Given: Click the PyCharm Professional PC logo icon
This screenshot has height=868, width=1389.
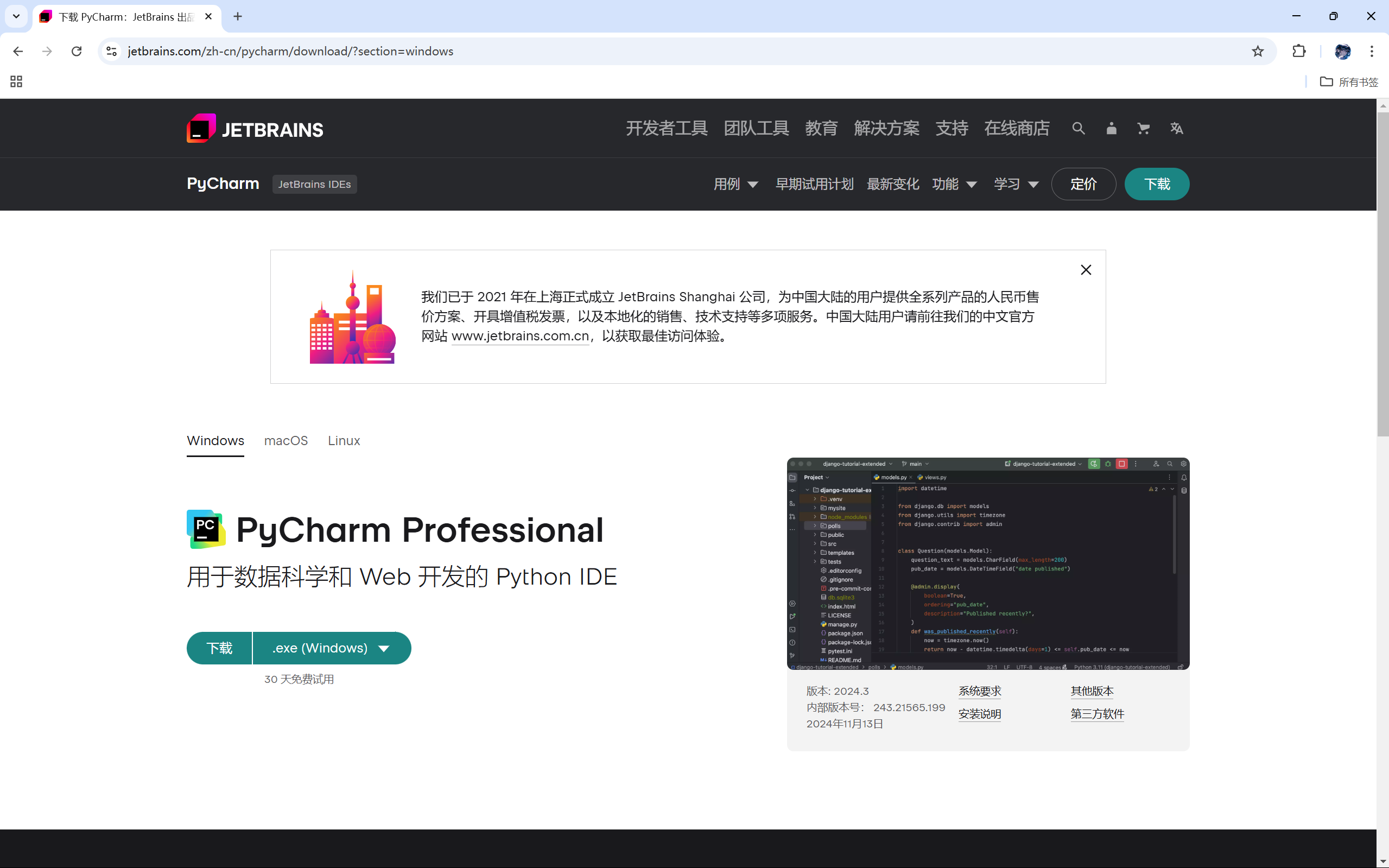Looking at the screenshot, I should tap(206, 529).
